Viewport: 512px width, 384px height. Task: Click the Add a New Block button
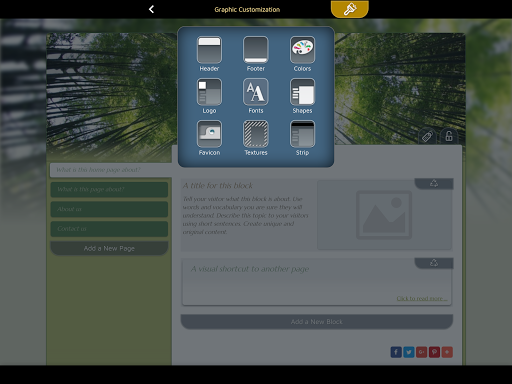pyautogui.click(x=317, y=322)
